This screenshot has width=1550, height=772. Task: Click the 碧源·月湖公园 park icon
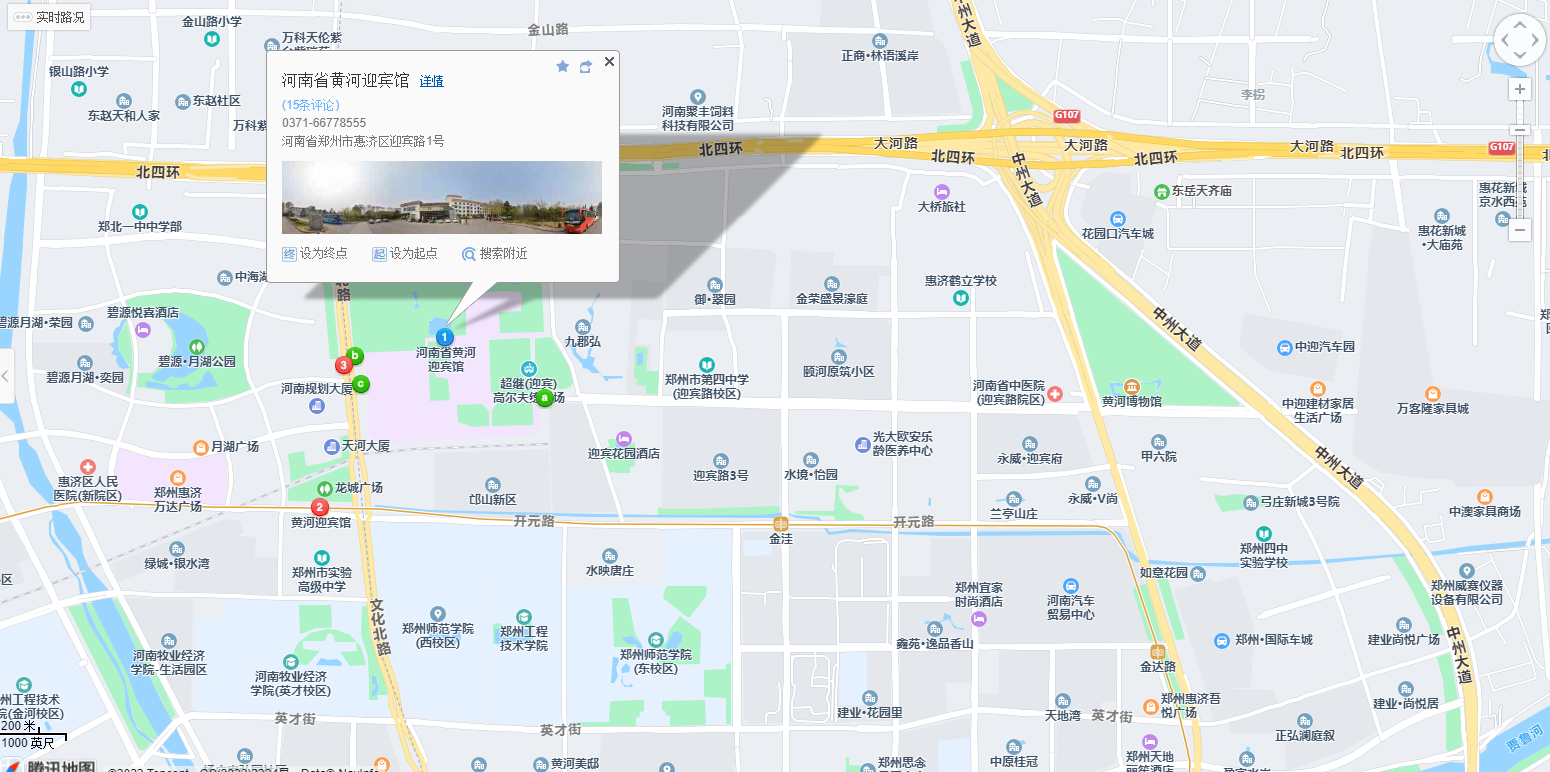[196, 346]
